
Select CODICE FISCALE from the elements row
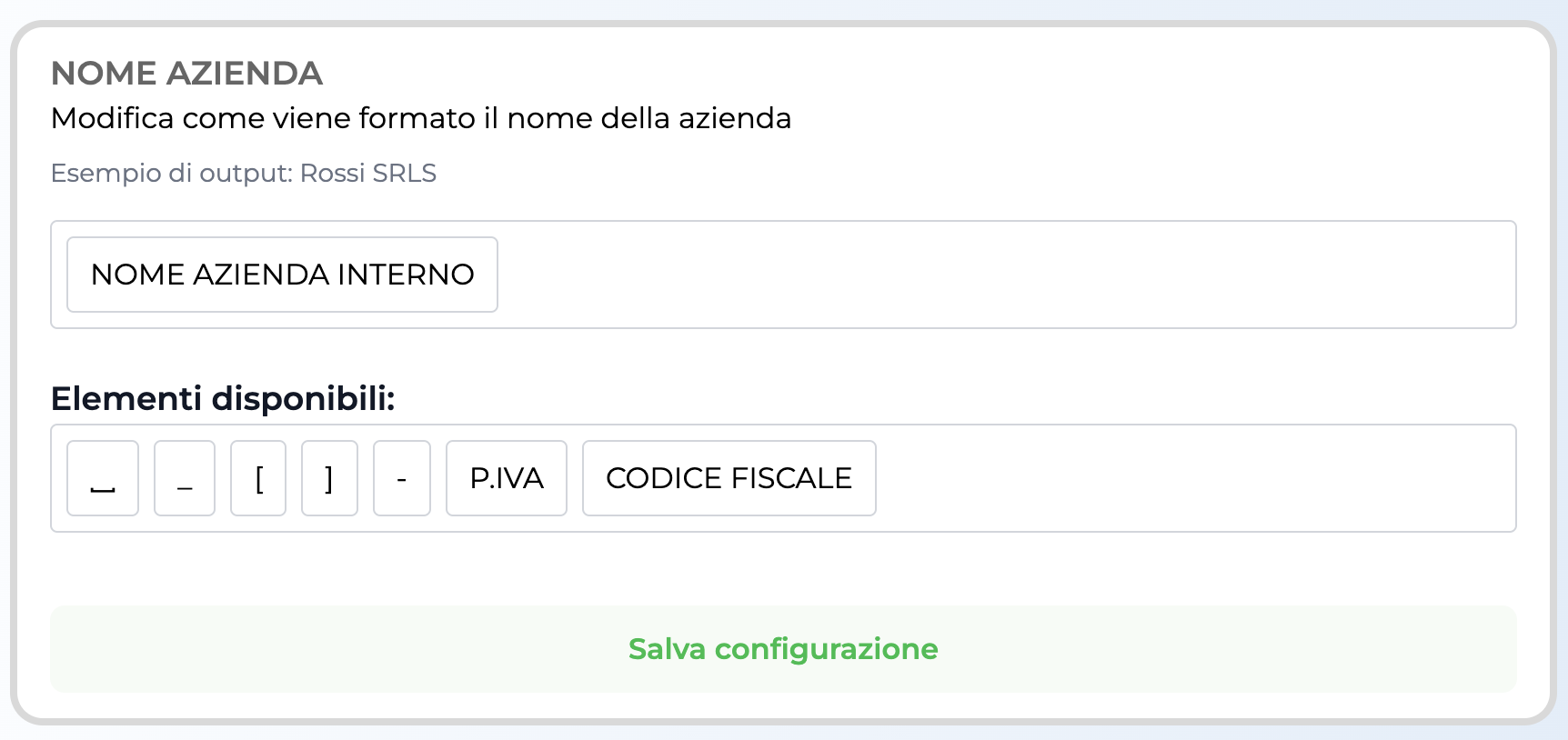[x=729, y=478]
